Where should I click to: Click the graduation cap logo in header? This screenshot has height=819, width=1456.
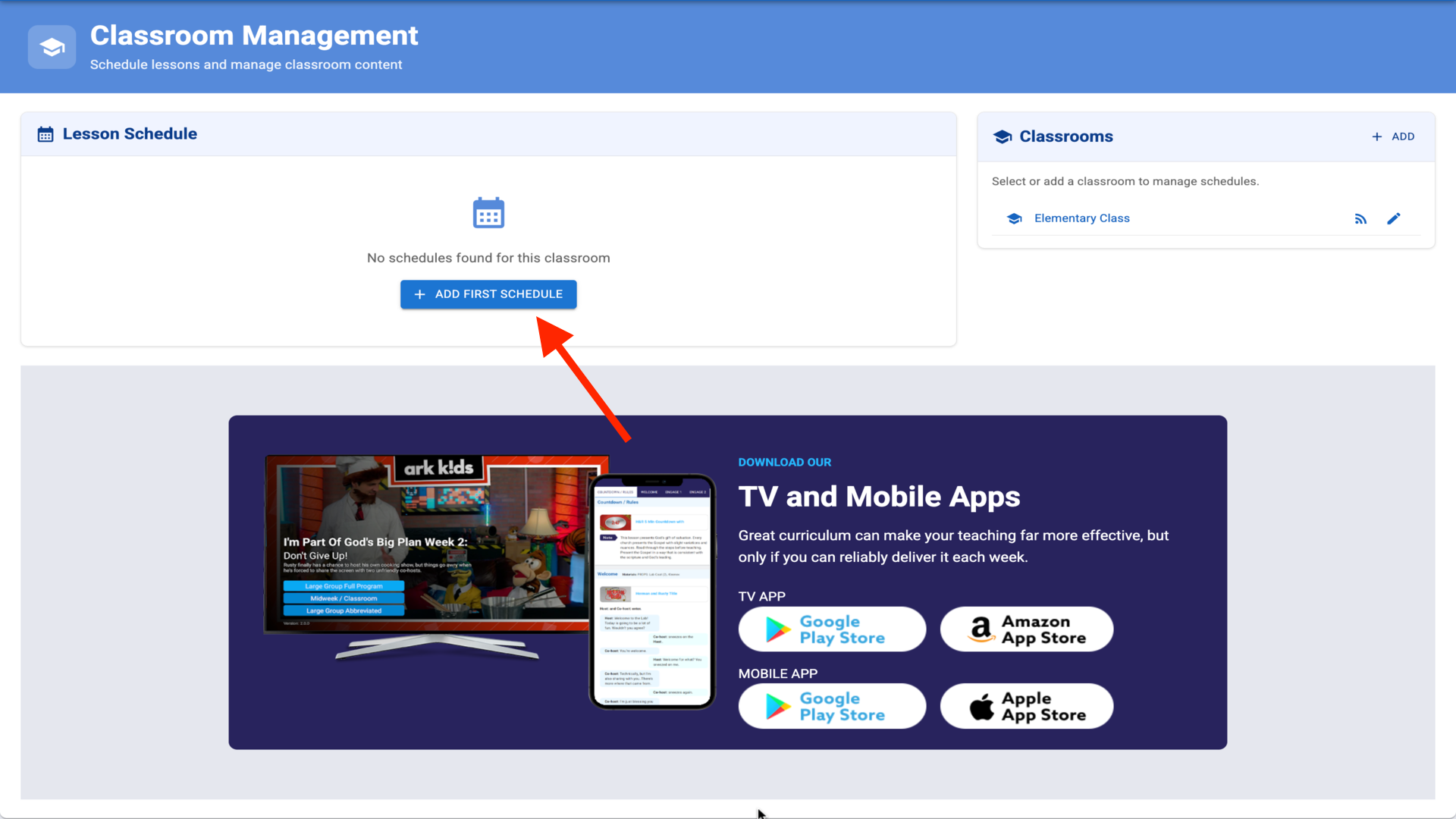pos(52,47)
